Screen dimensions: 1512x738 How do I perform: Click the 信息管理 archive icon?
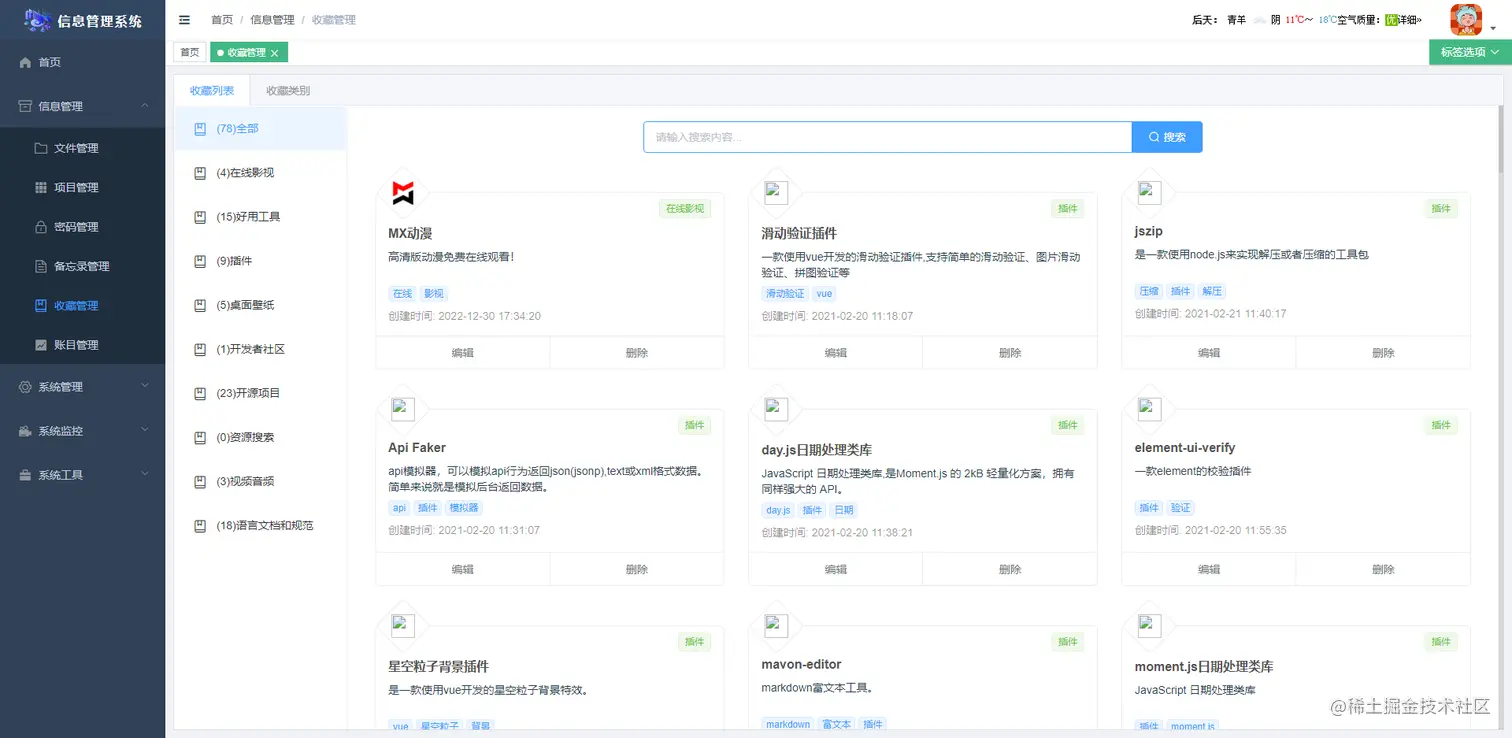26,106
